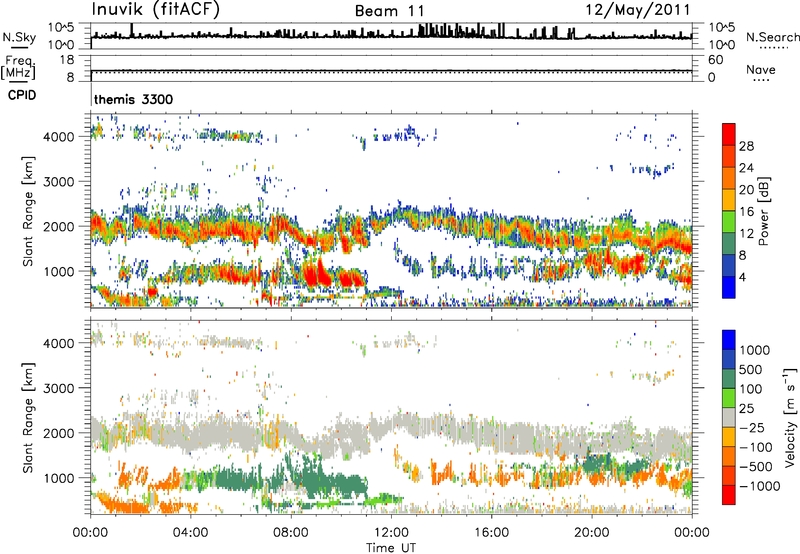The height and width of the screenshot is (554, 800).
Task: Click the "themis 3300" control program text
Action: coord(134,99)
